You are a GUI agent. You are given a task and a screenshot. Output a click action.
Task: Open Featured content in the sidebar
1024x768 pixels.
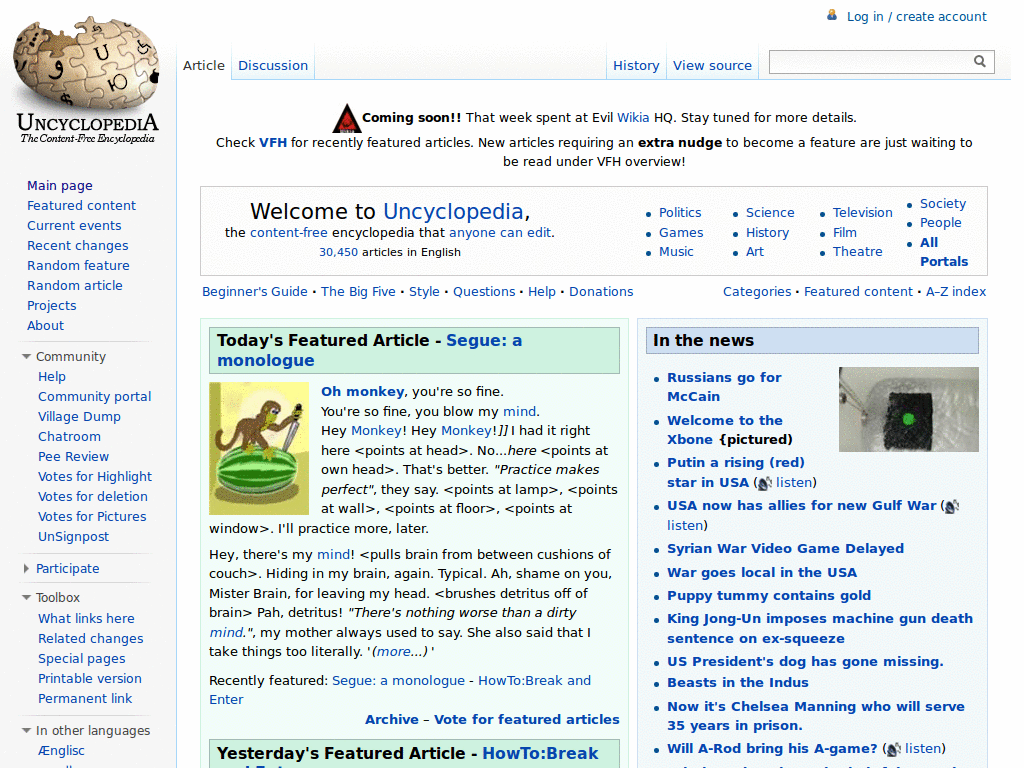(x=81, y=206)
